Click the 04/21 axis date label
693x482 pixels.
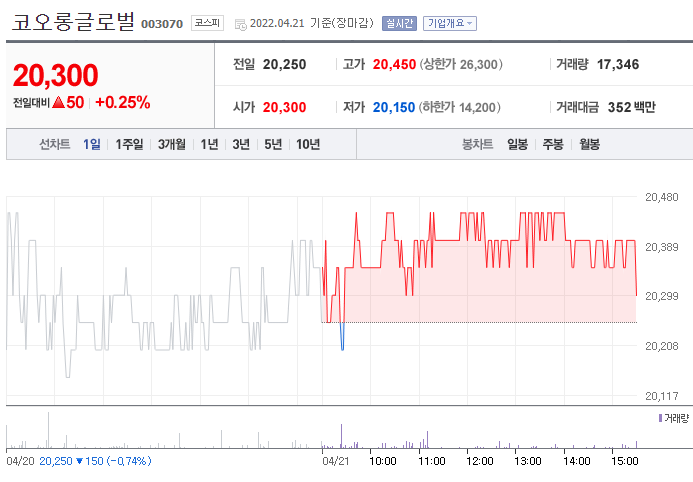(x=336, y=461)
